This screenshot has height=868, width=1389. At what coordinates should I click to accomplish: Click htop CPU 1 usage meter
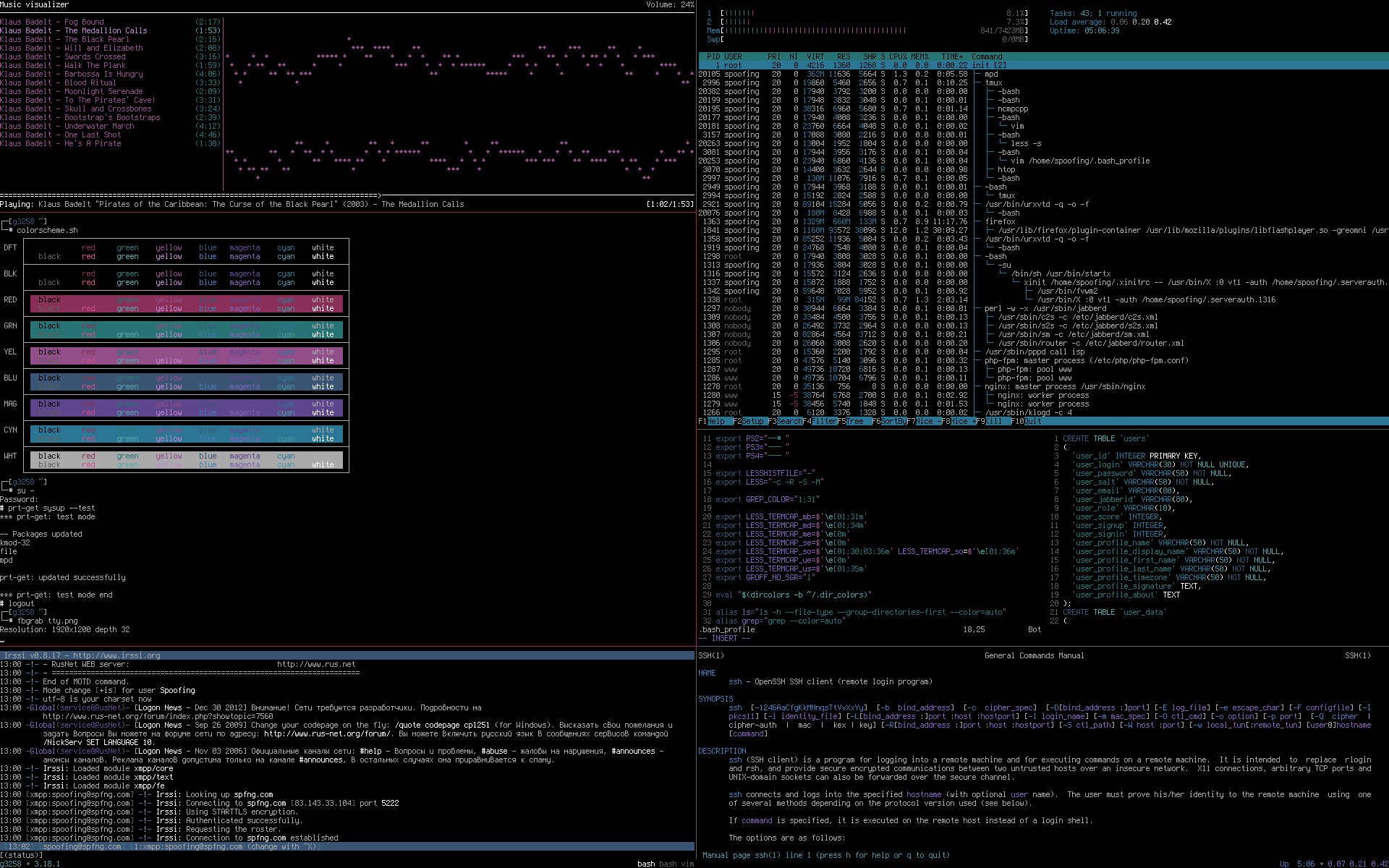click(867, 13)
